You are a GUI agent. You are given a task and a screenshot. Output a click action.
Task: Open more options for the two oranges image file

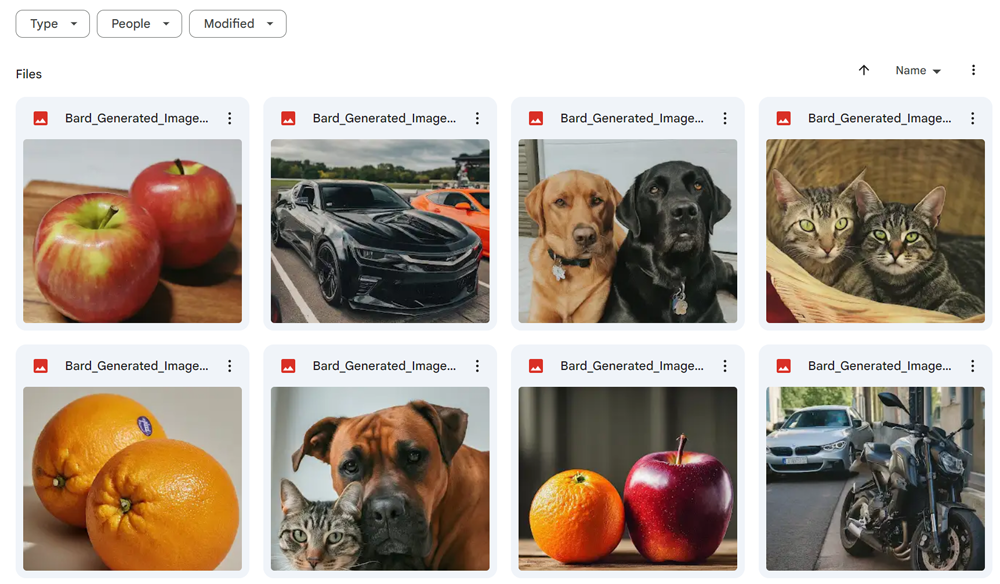pos(230,365)
